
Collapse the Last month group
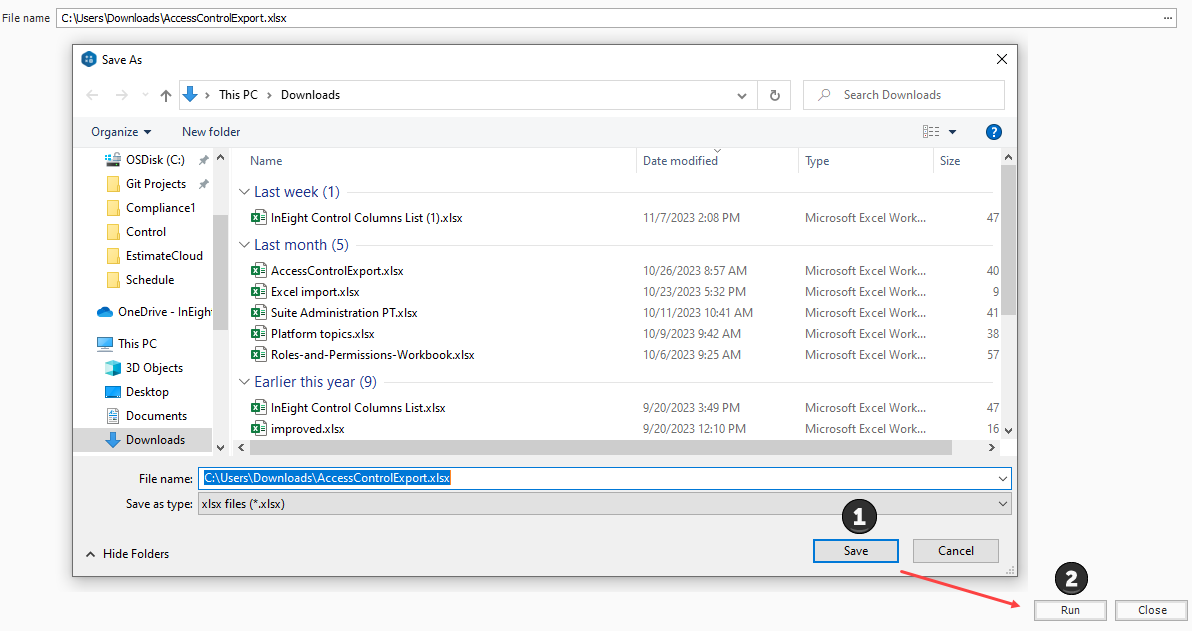(245, 245)
